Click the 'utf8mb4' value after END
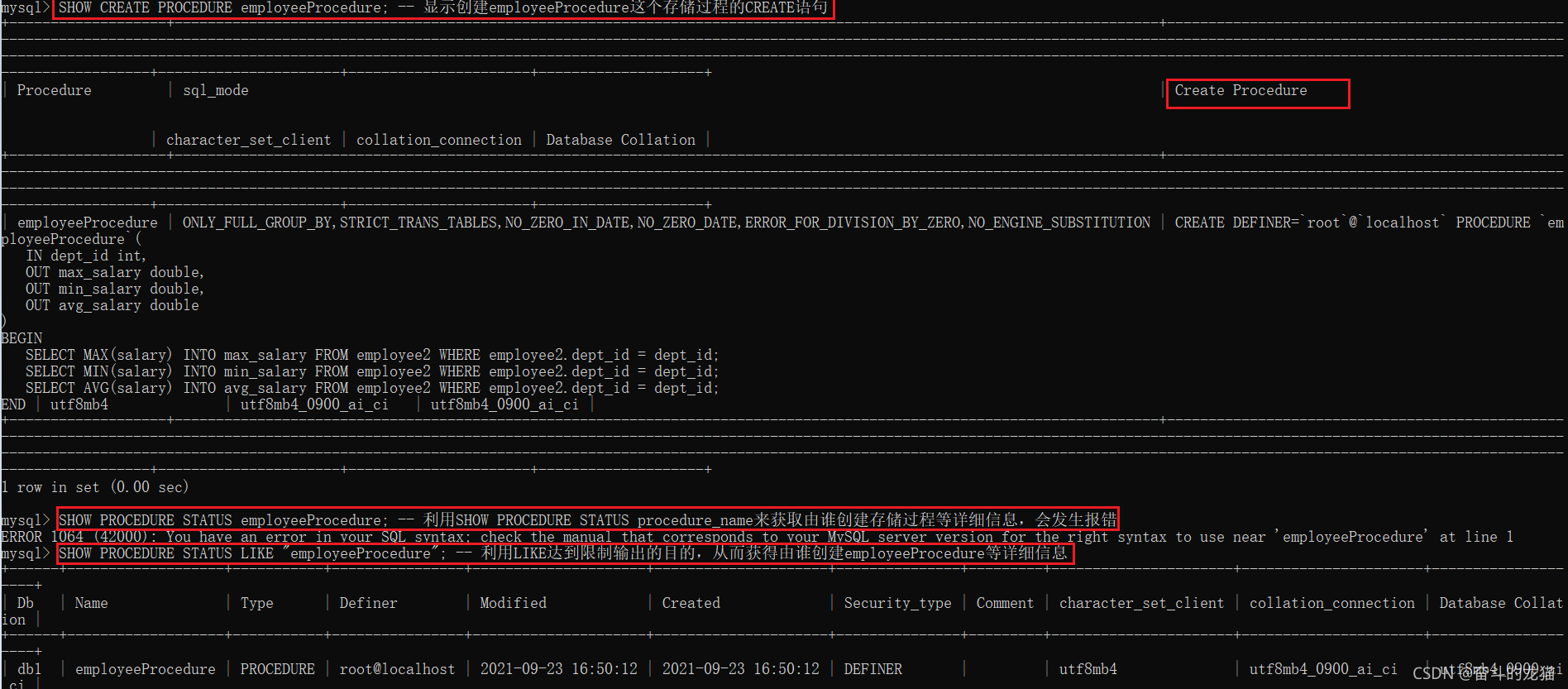This screenshot has width=1568, height=689. coord(79,404)
